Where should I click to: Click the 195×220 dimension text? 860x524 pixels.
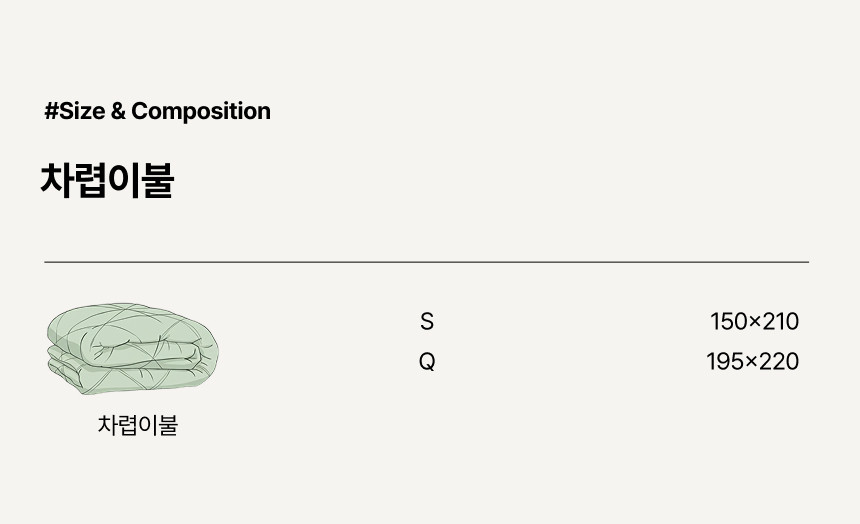coord(752,361)
